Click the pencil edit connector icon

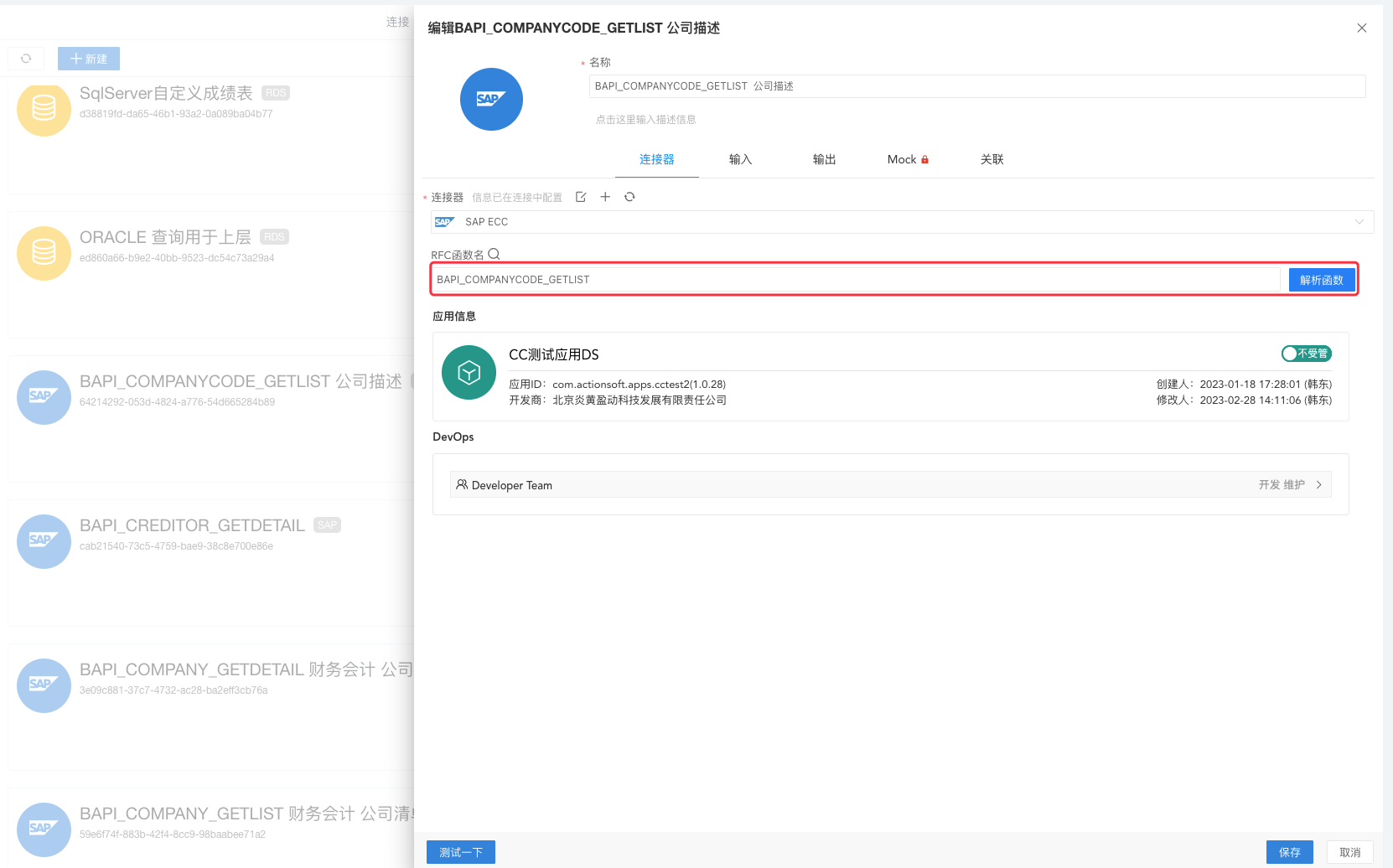581,196
